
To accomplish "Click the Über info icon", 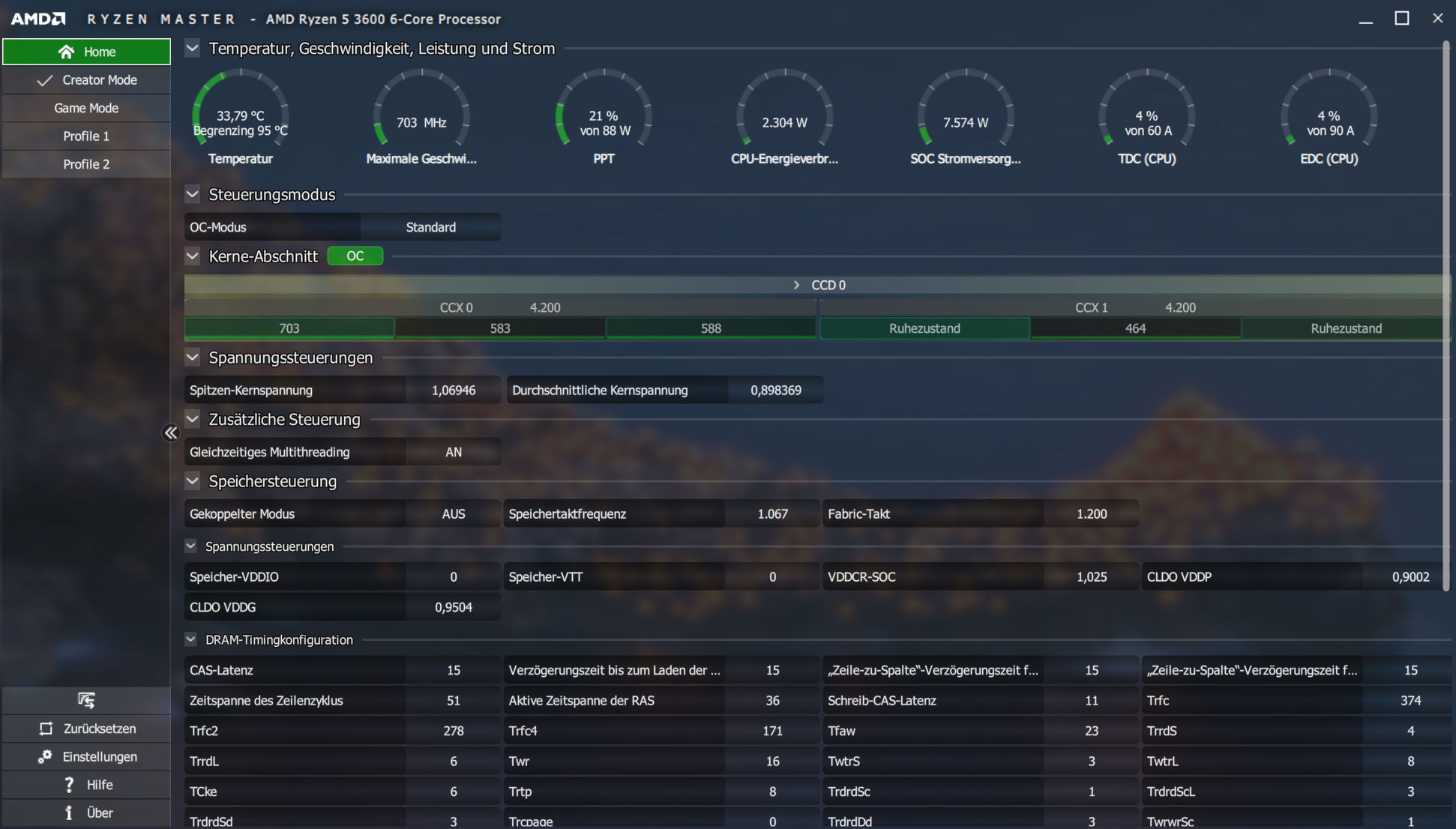I will tap(69, 813).
